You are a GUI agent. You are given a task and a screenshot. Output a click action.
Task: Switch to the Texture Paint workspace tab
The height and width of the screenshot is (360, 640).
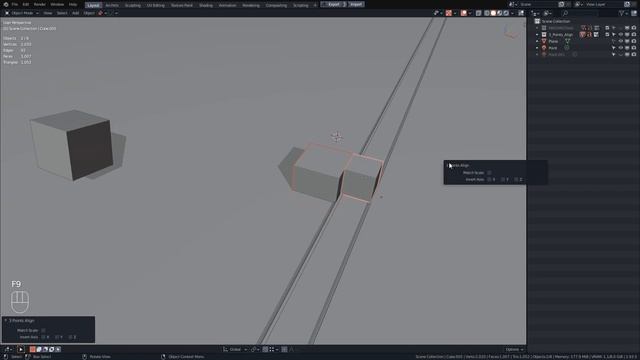pyautogui.click(x=182, y=5)
